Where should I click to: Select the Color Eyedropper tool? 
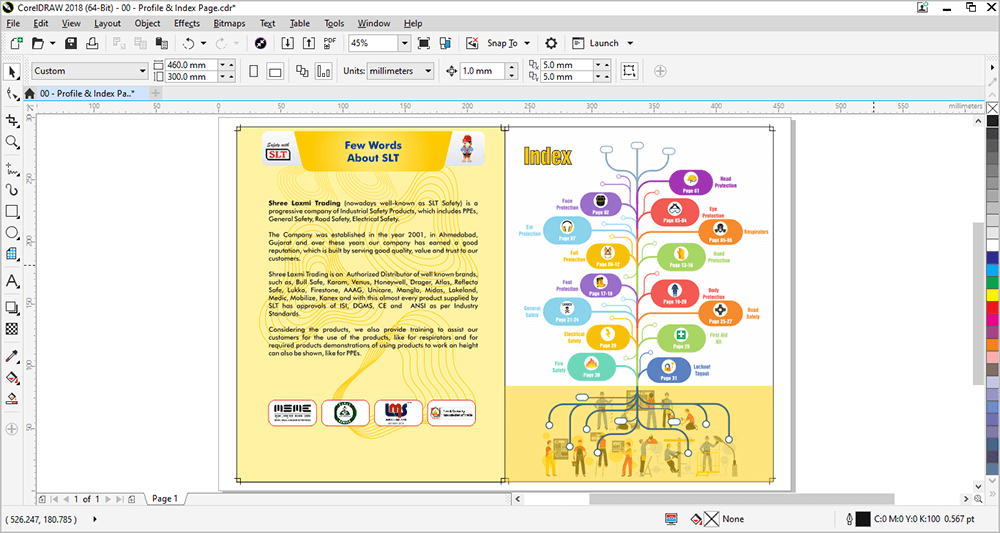pyautogui.click(x=11, y=356)
